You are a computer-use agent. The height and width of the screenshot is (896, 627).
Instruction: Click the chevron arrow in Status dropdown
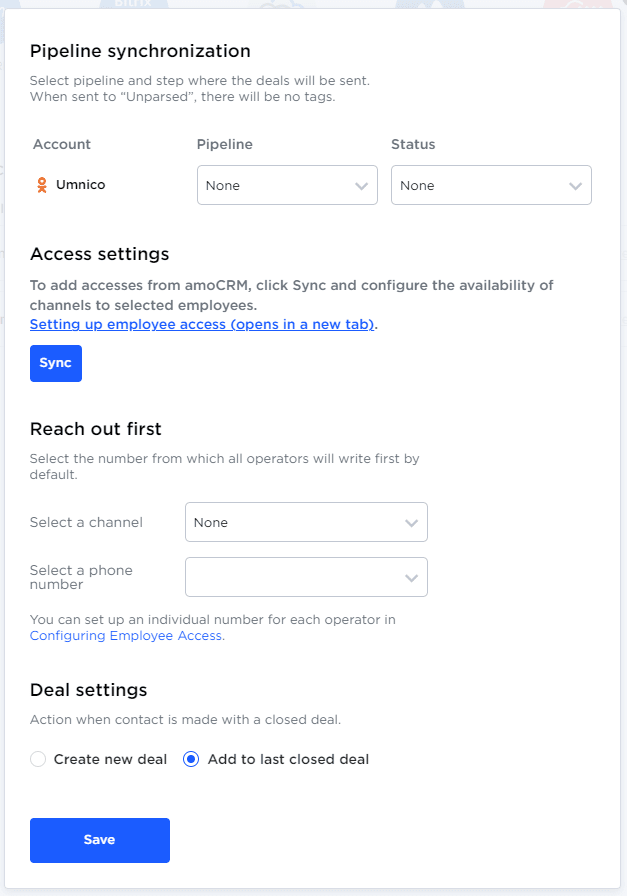coord(575,186)
